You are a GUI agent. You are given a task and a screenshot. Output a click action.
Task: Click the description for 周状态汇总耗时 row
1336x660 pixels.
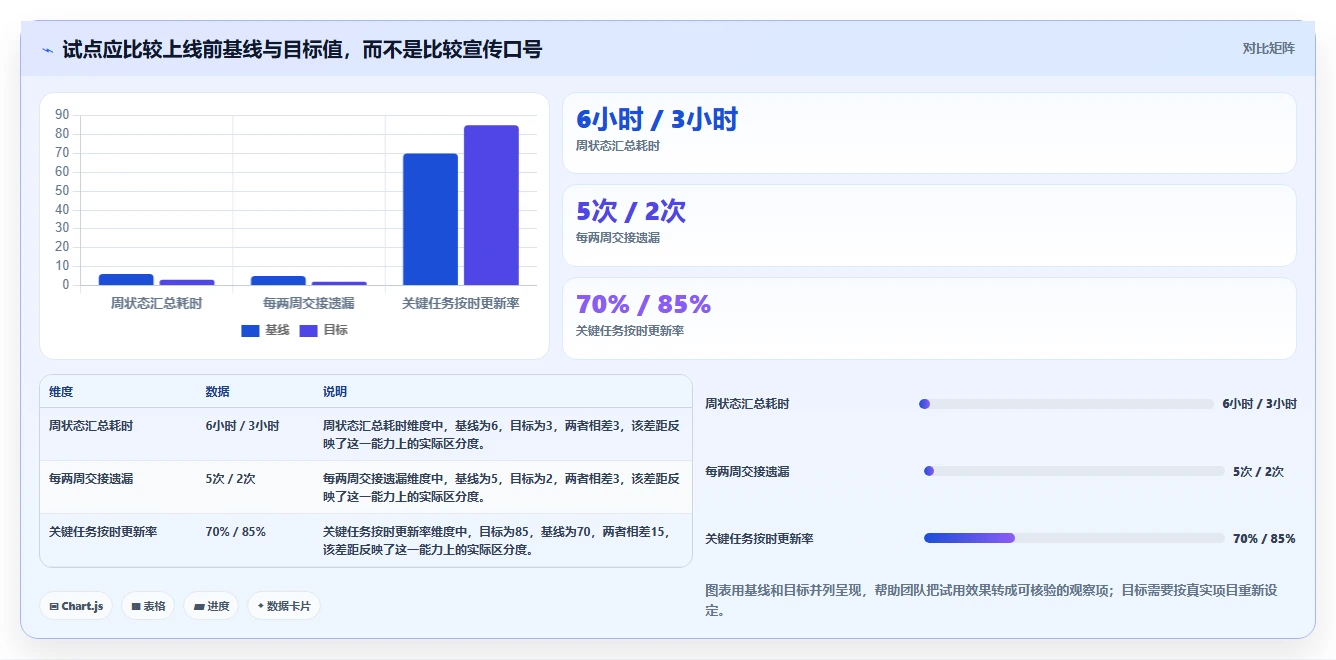(501, 434)
